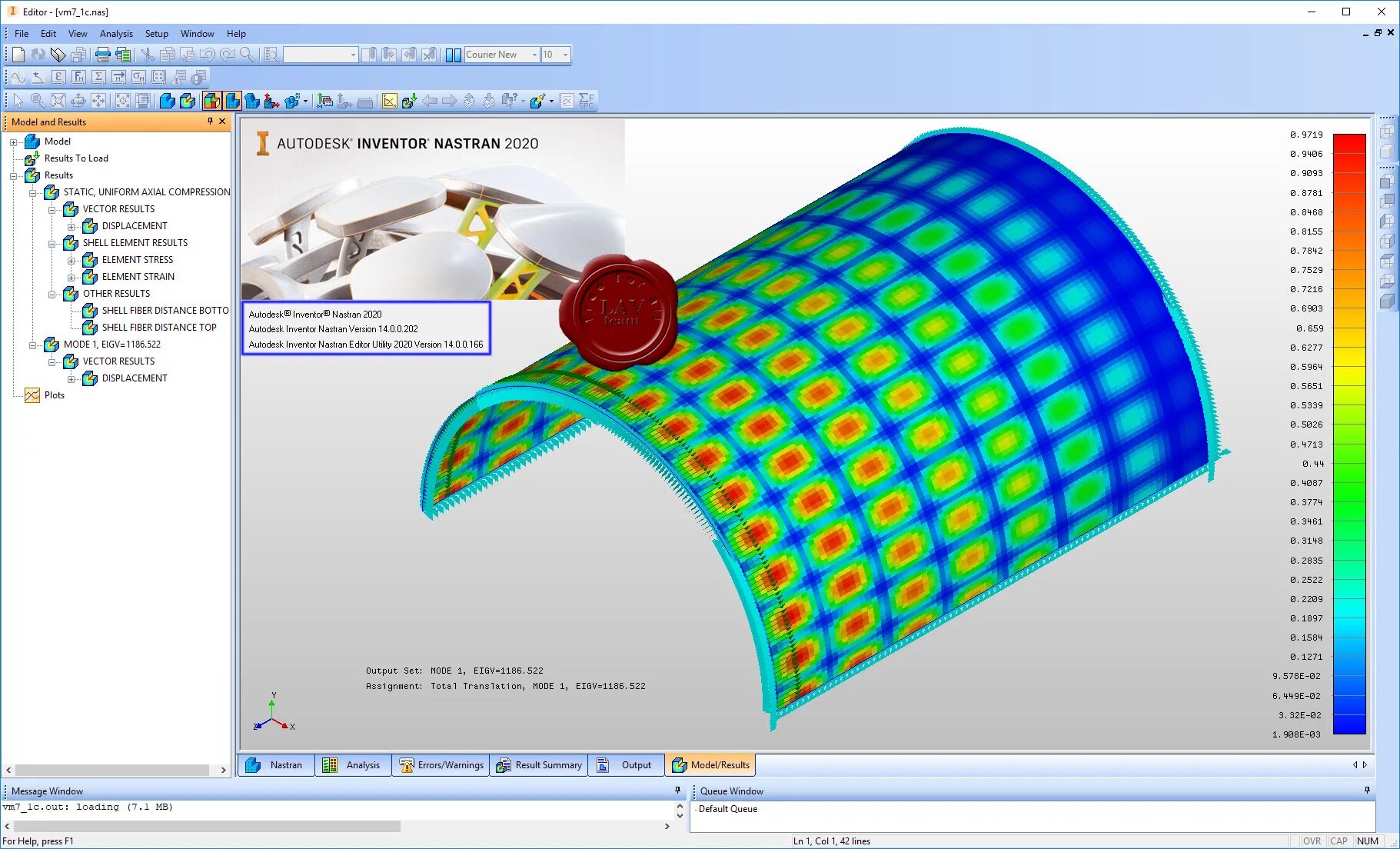The width and height of the screenshot is (1400, 849).
Task: Click the Sigma F SPC icon
Action: (x=587, y=101)
